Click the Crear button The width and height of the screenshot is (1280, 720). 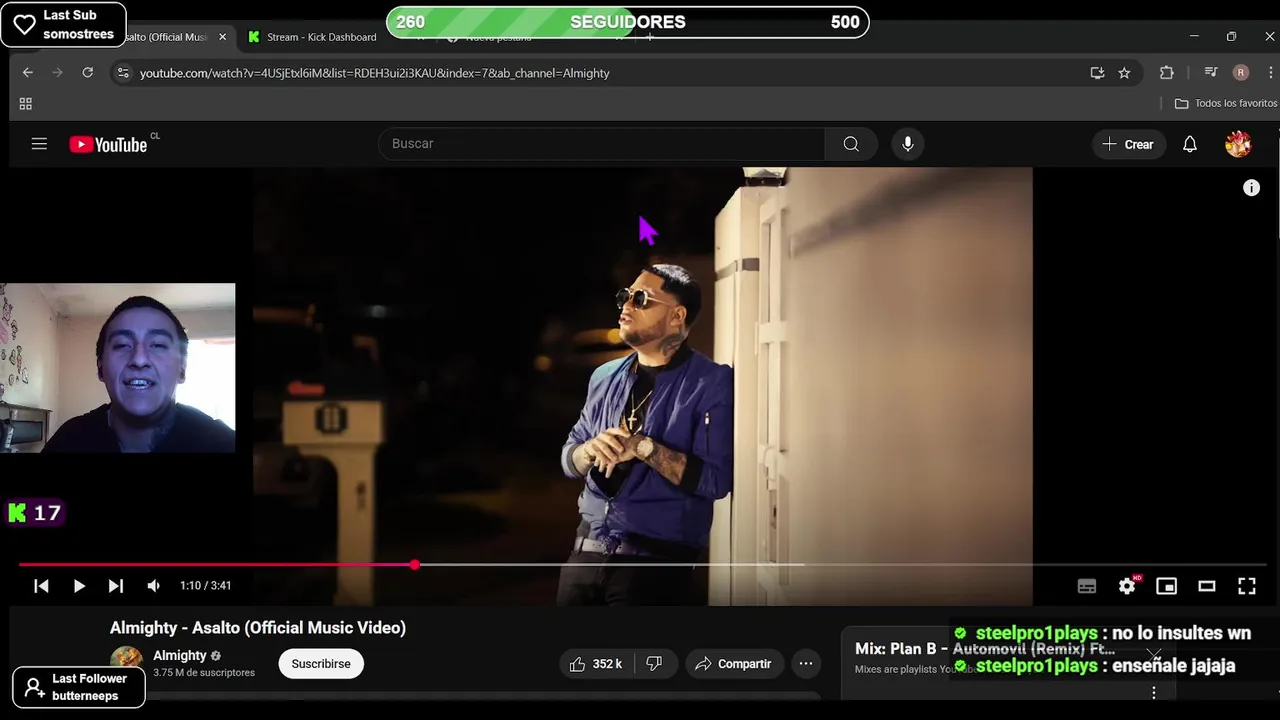[x=1128, y=144]
